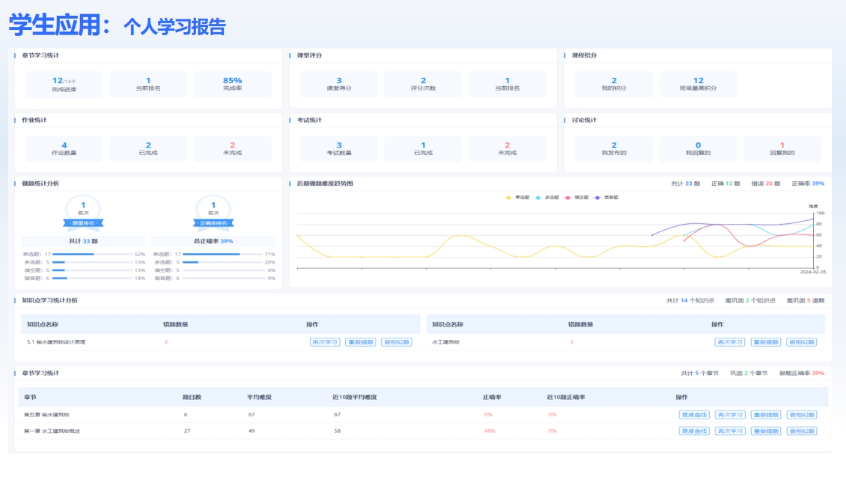
Task: Click the 近10题平均难度 column header
Action: (354, 397)
